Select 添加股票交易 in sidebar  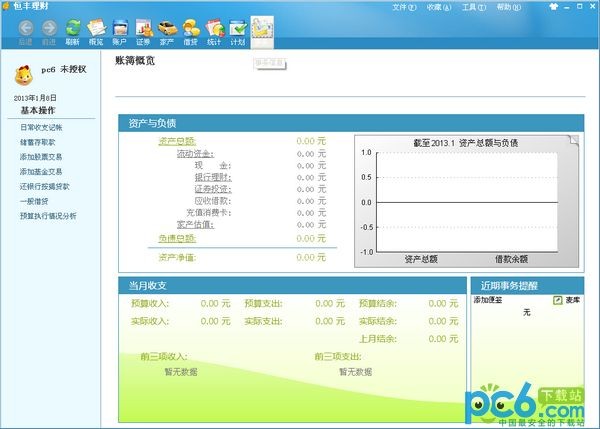(x=41, y=157)
